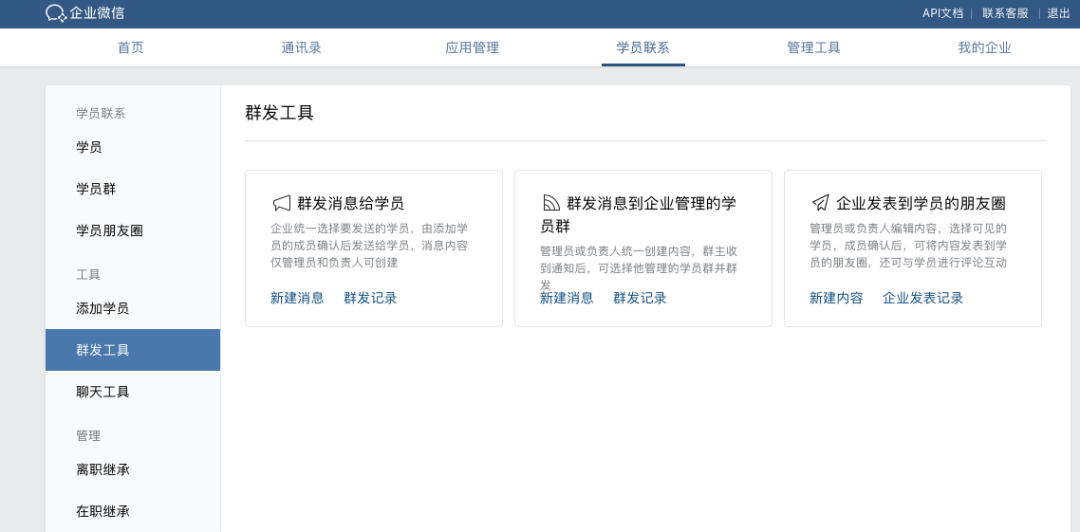Viewport: 1080px width, 532px height.
Task: Select 群发工具 in the sidebar
Action: pos(133,350)
